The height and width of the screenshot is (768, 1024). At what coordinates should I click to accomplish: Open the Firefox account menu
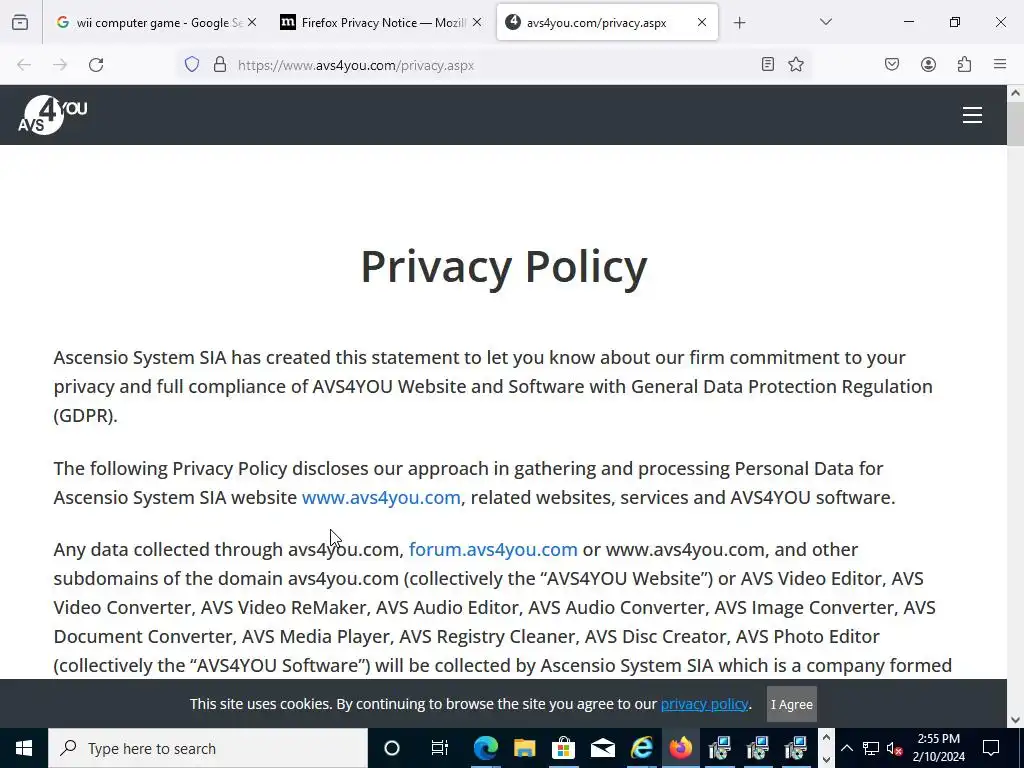928,64
